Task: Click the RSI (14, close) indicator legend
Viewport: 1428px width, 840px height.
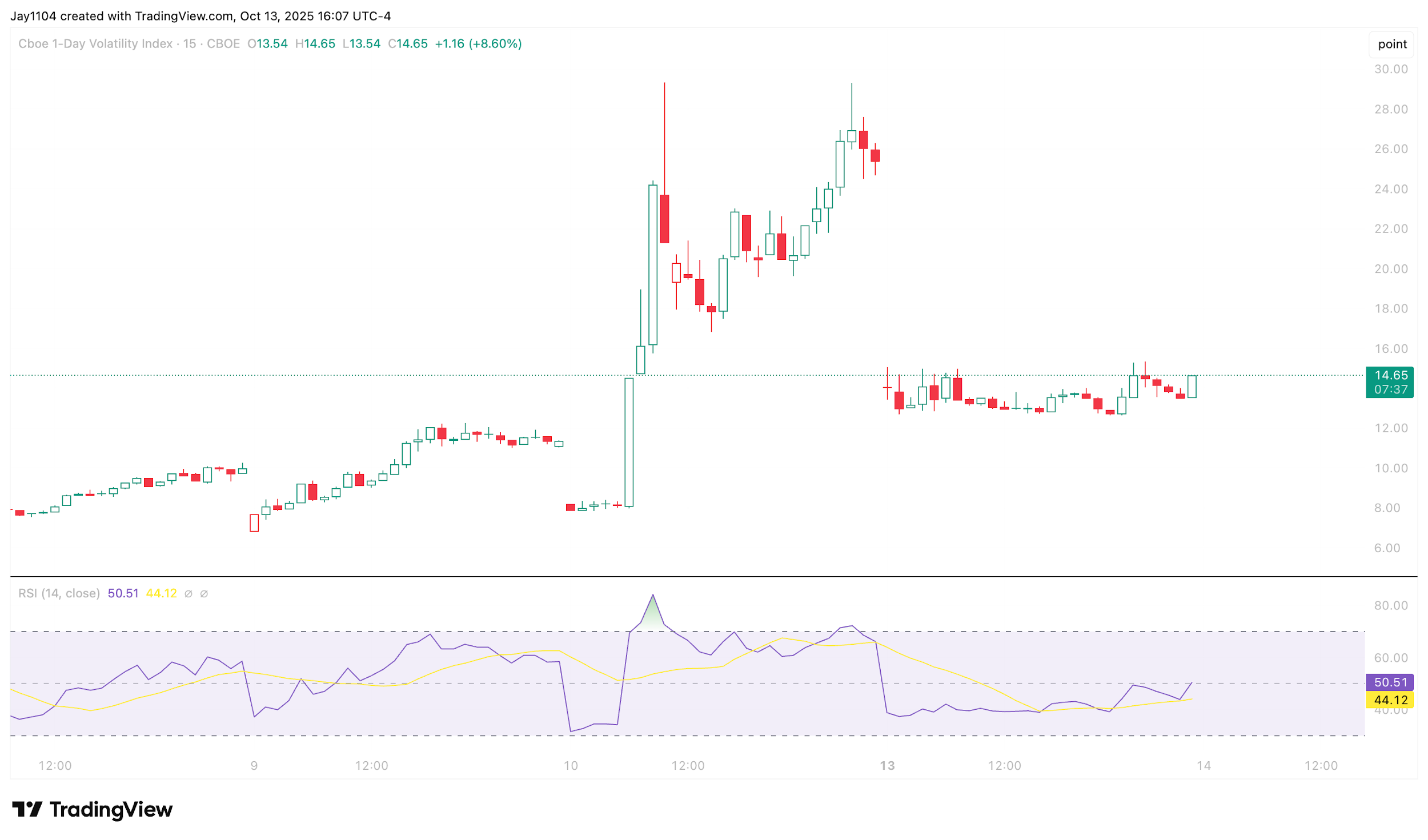Action: click(x=59, y=593)
